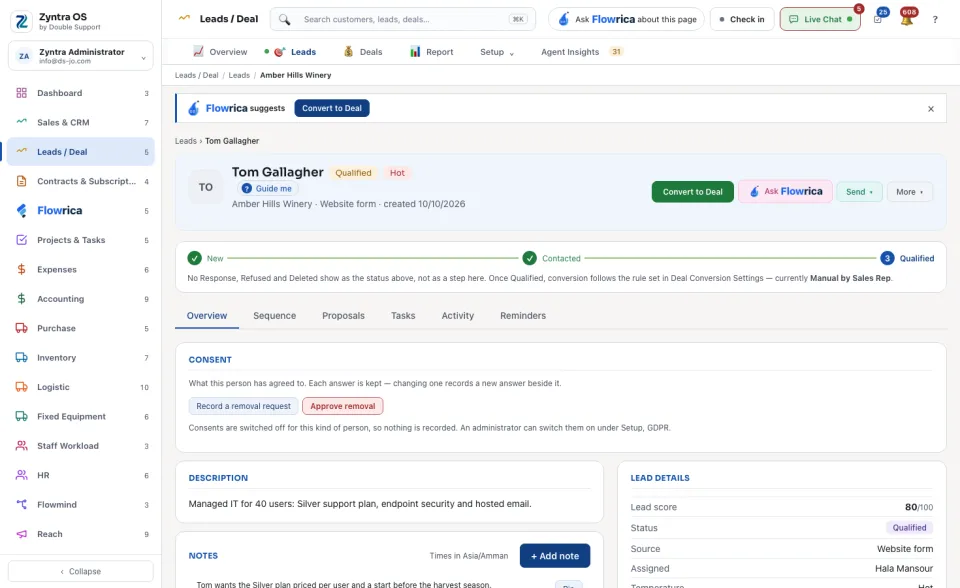Click the New step in progress tracker

click(x=206, y=258)
